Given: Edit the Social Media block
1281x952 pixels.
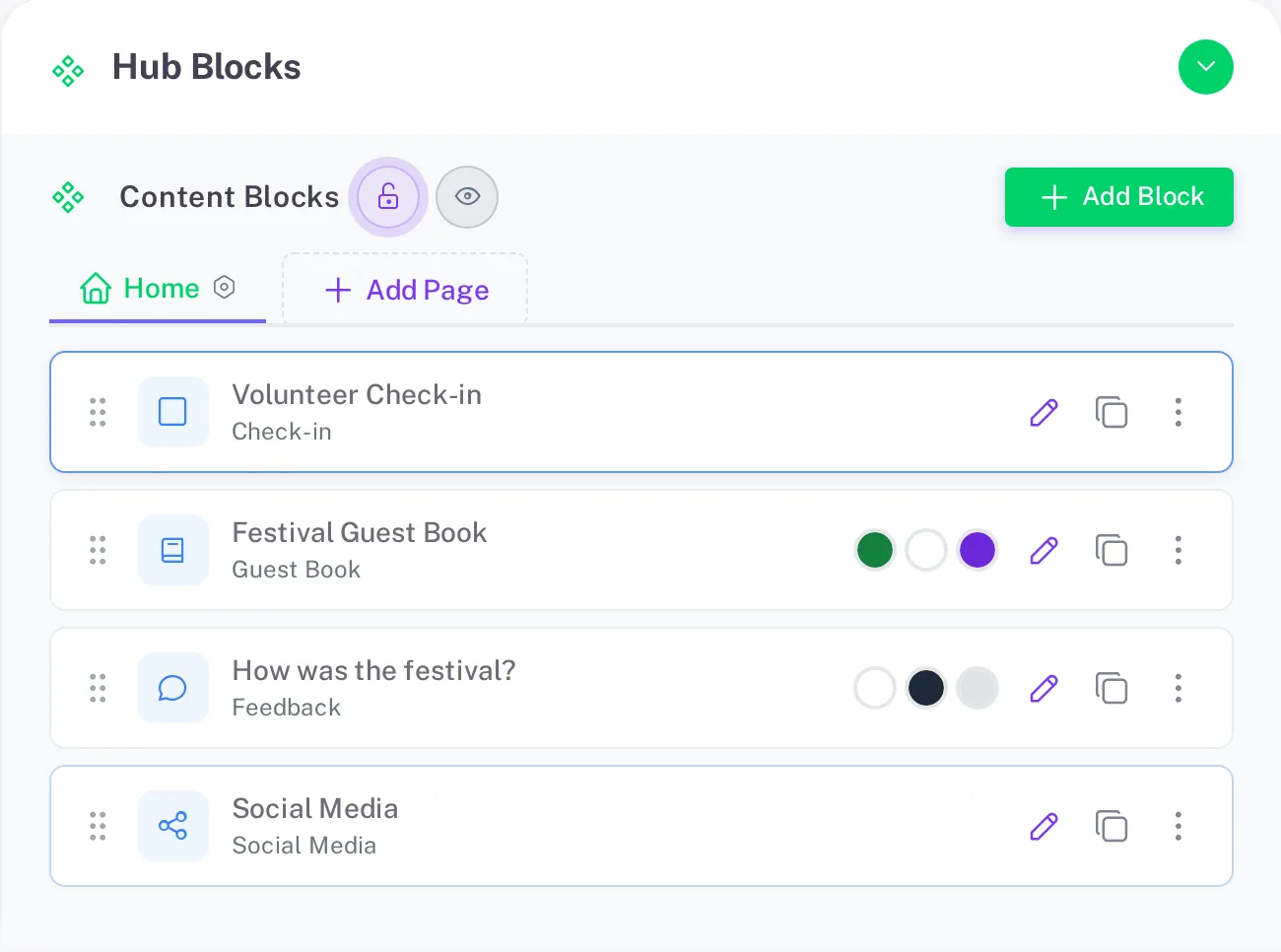Looking at the screenshot, I should 1045,826.
